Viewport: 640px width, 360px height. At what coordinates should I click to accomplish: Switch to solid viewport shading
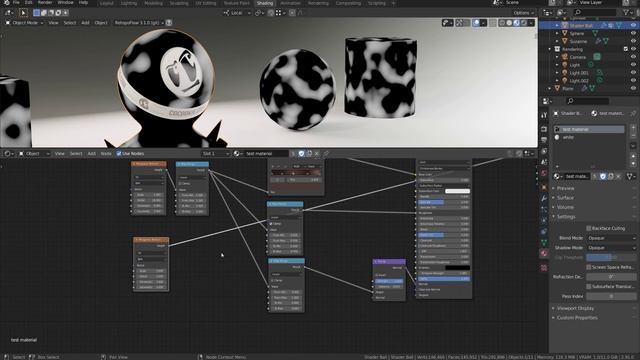coord(509,23)
